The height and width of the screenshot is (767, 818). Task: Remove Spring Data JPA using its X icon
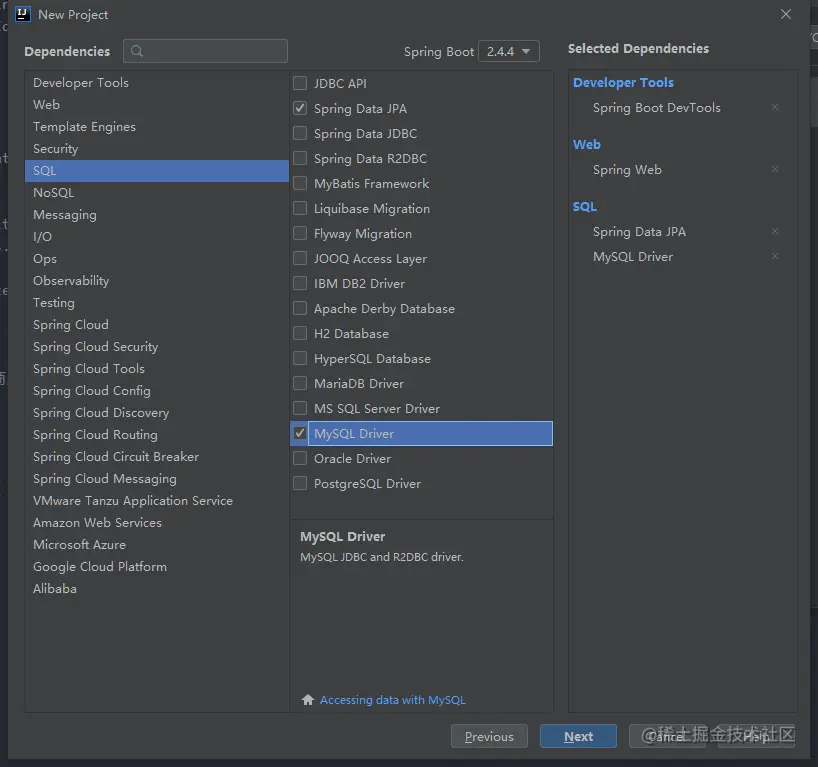point(775,232)
